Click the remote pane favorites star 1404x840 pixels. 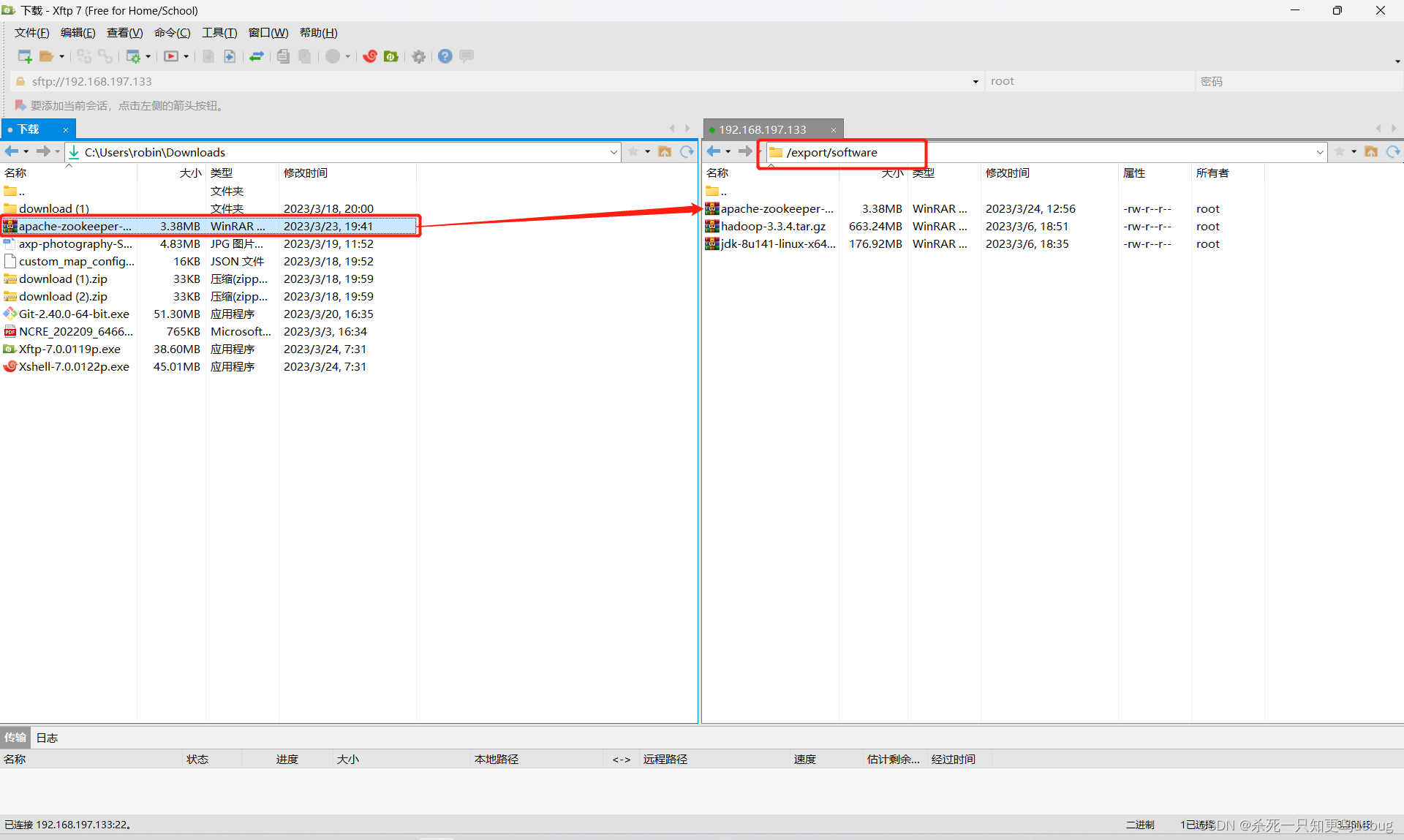[1340, 151]
